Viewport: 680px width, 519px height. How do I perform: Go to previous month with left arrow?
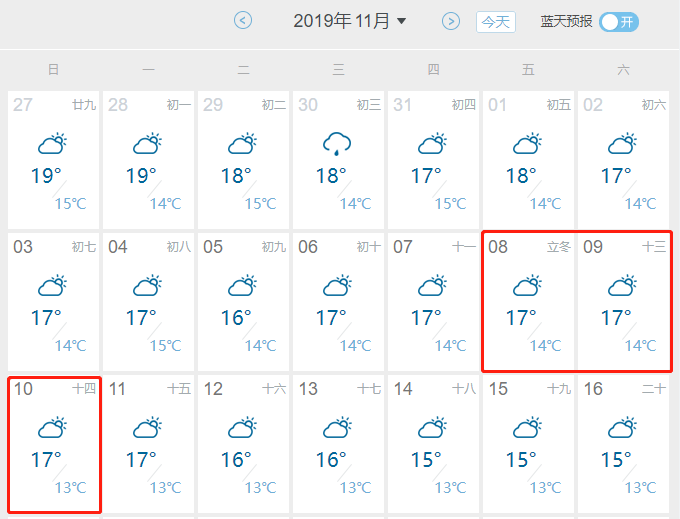point(243,20)
